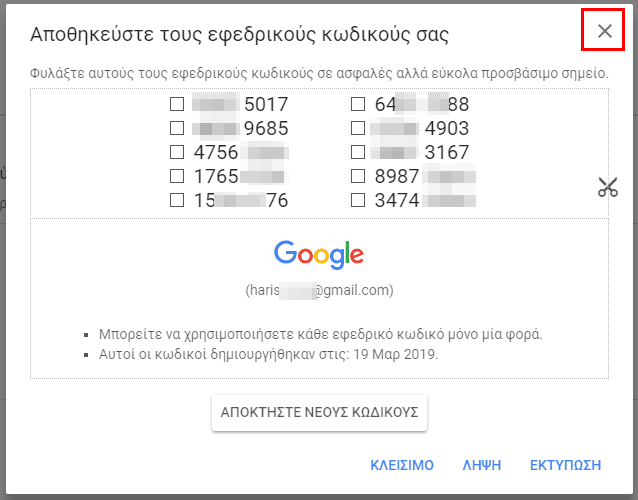Check the box for code ending 5017
Screen dimensions: 638x500
[177, 104]
